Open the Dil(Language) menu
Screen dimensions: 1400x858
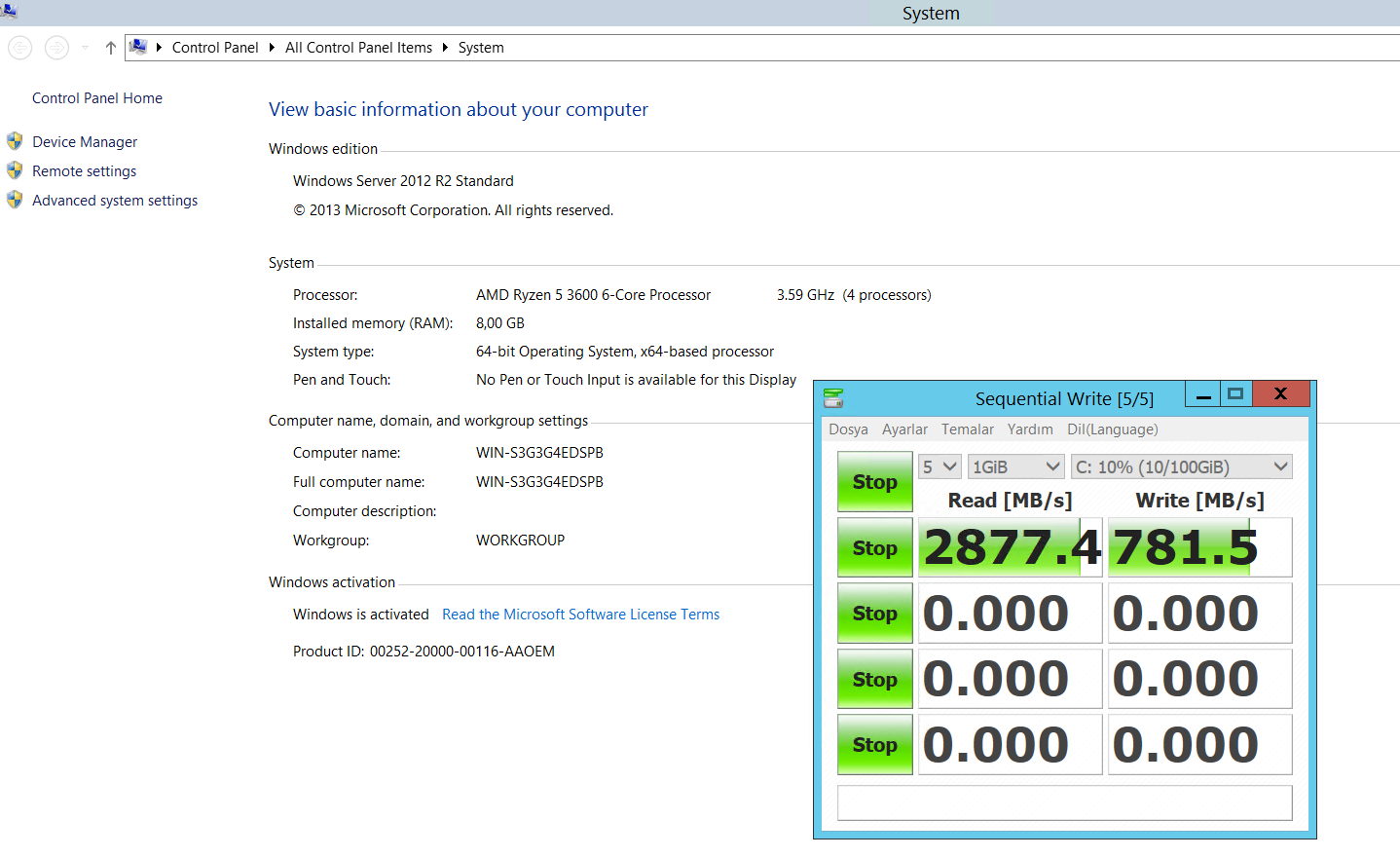pyautogui.click(x=1112, y=429)
